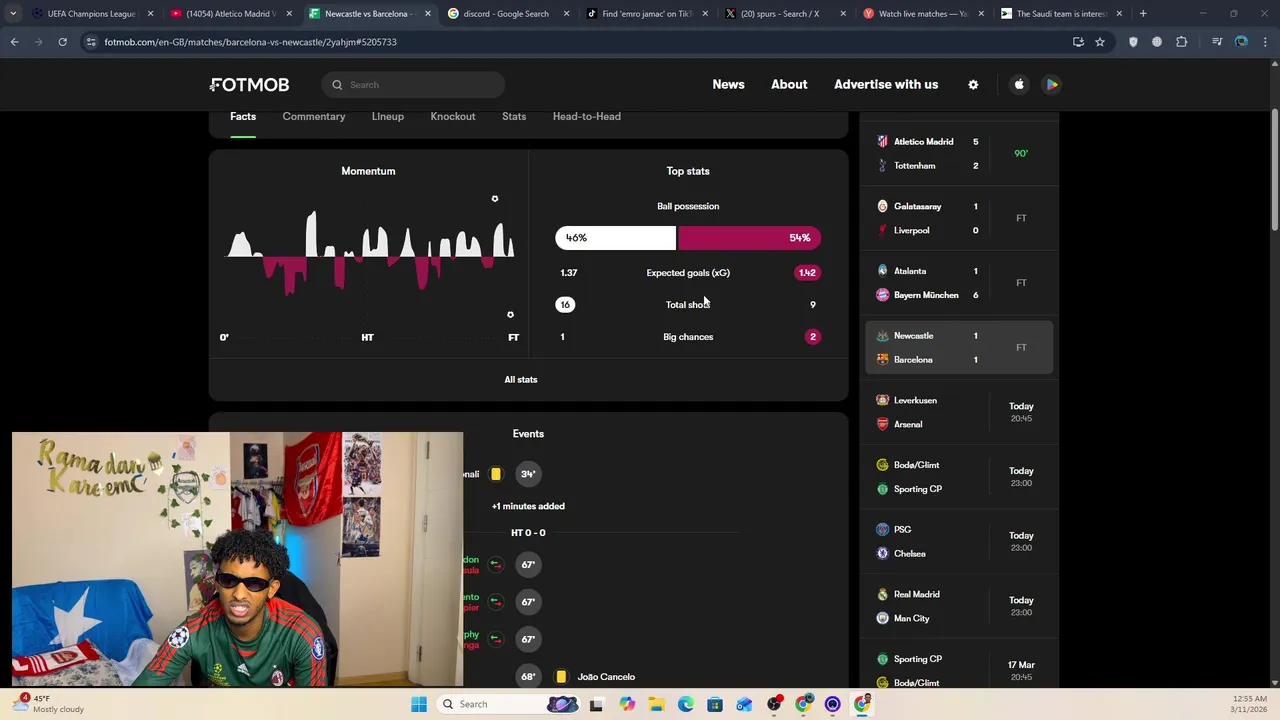Open File Explorer from taskbar

click(x=656, y=705)
